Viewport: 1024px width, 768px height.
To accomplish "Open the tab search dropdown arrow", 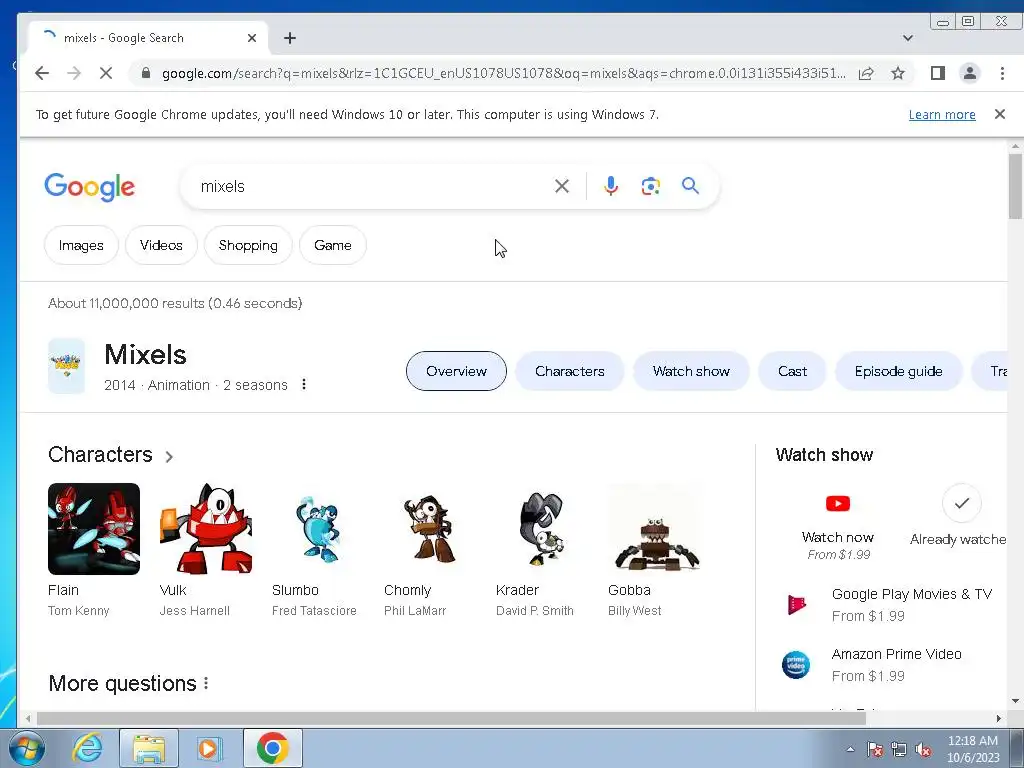I will click(x=908, y=38).
